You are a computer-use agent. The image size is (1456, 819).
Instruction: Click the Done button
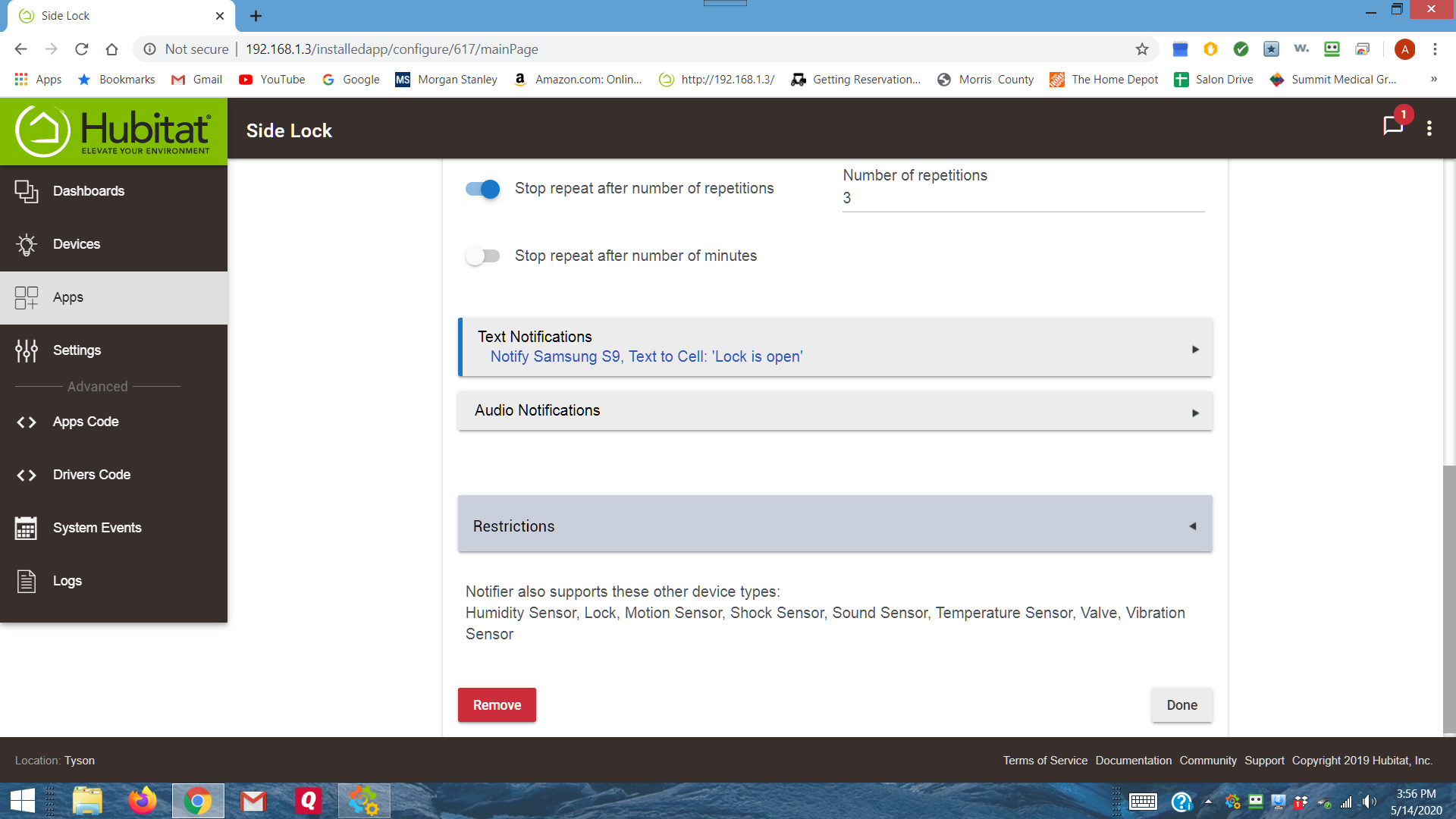point(1181,705)
